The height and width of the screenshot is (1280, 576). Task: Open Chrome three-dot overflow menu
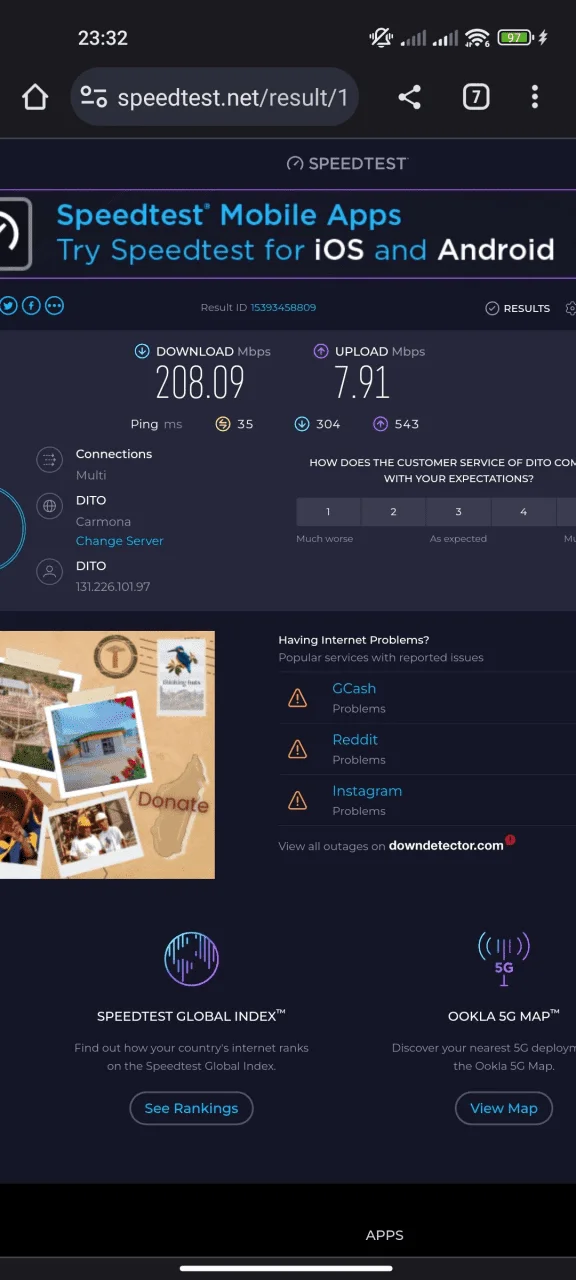[x=535, y=97]
